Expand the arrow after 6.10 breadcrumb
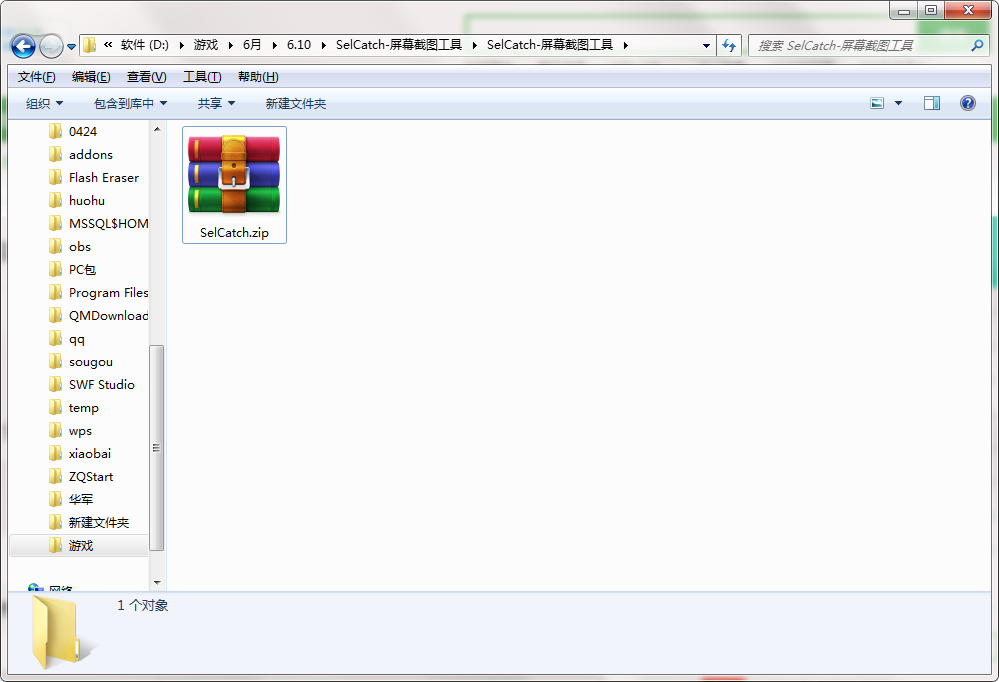The height and width of the screenshot is (682, 999). (x=324, y=45)
